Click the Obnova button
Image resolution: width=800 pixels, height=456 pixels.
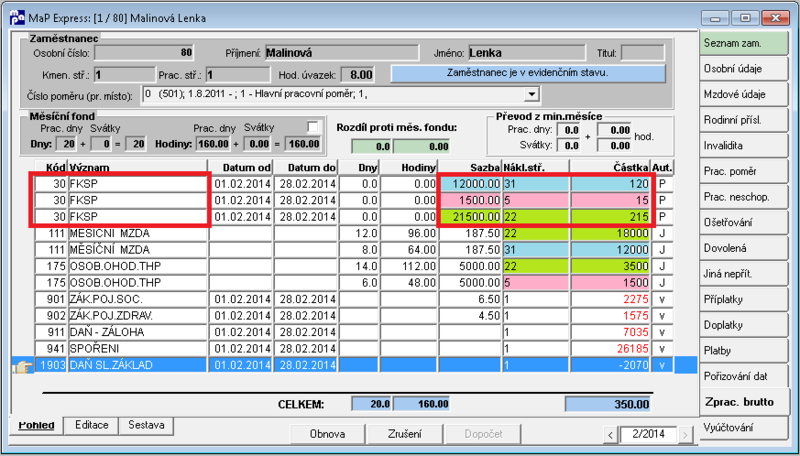pyautogui.click(x=328, y=434)
